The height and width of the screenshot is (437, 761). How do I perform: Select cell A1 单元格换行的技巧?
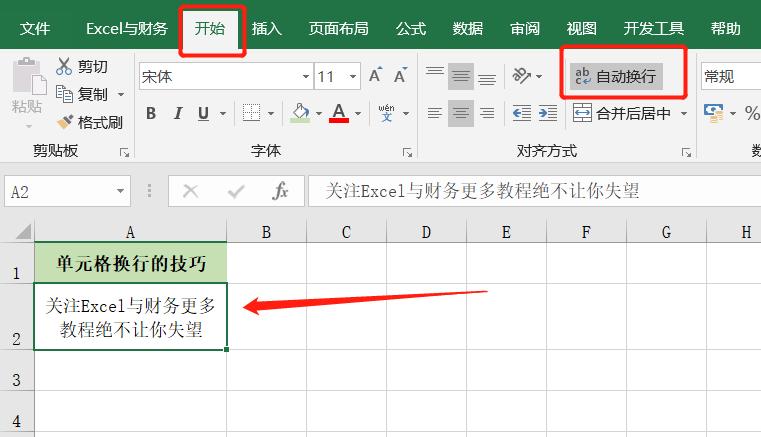pos(131,263)
